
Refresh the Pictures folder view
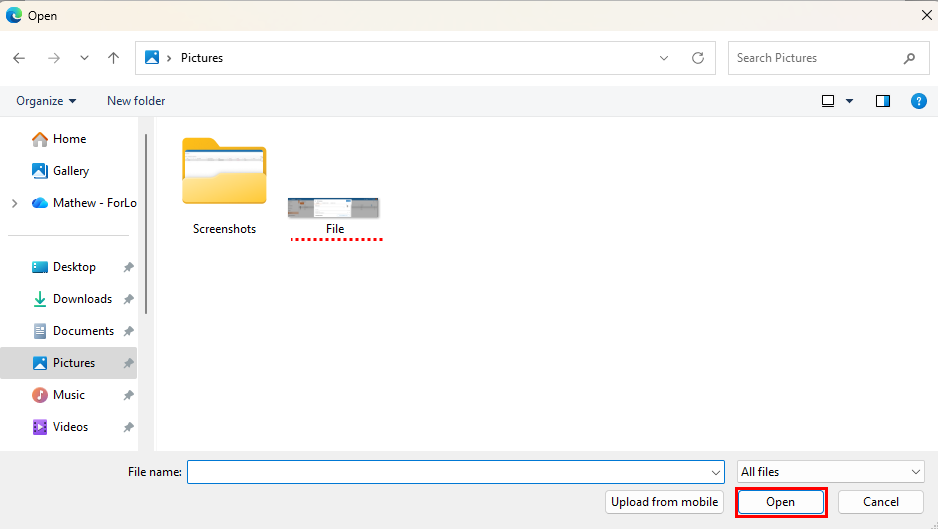[x=698, y=58]
